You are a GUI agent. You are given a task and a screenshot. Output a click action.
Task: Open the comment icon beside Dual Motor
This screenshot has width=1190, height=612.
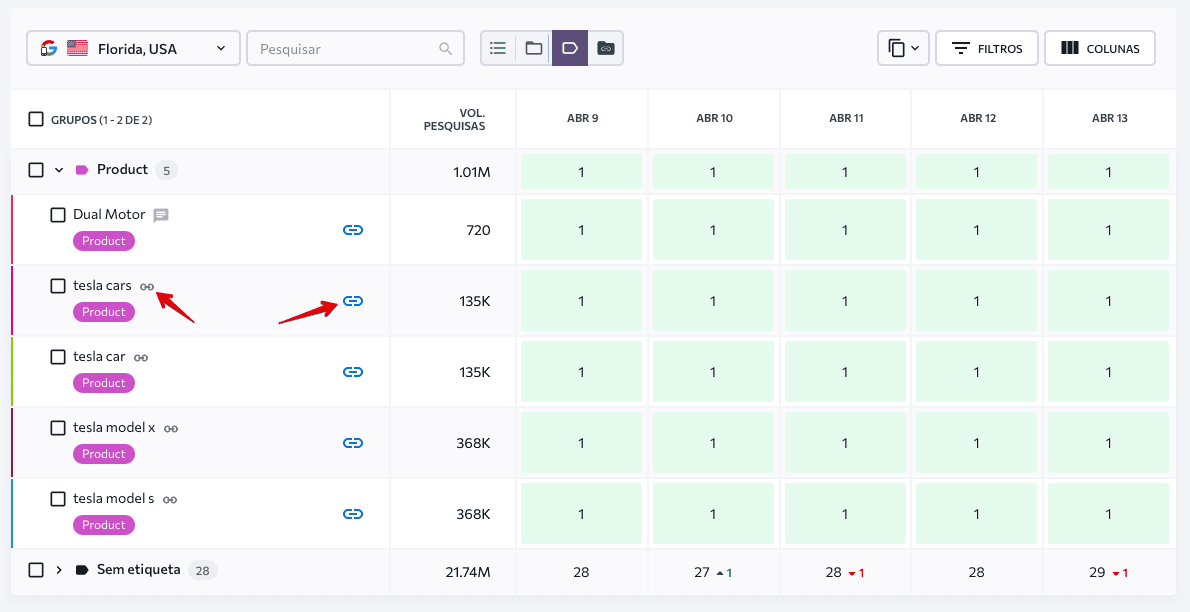pos(161,216)
